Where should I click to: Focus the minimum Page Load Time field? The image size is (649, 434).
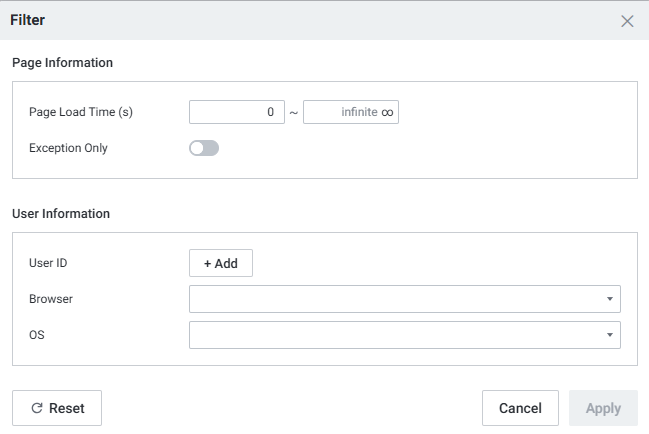pyautogui.click(x=237, y=112)
